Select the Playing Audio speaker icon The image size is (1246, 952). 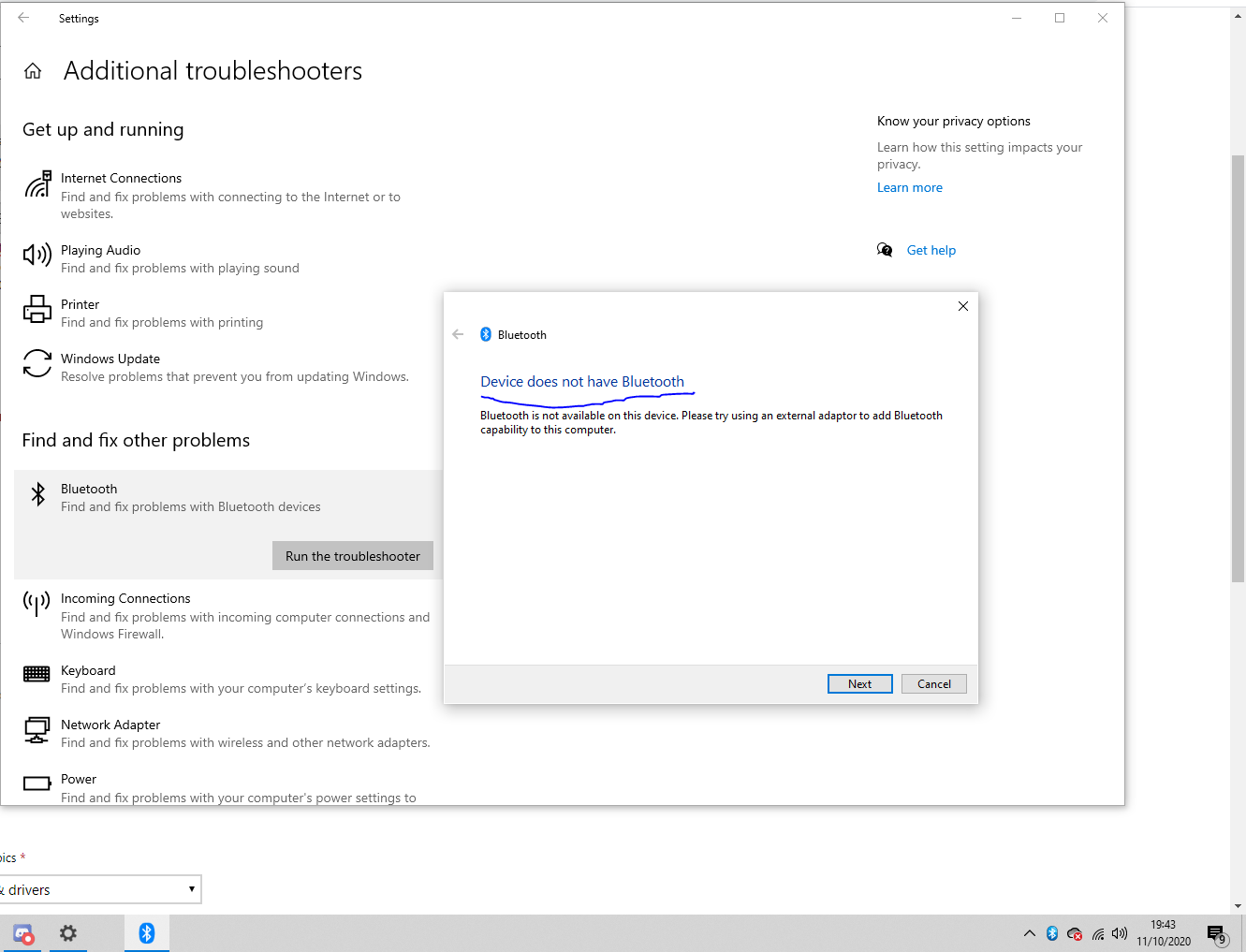[x=37, y=255]
